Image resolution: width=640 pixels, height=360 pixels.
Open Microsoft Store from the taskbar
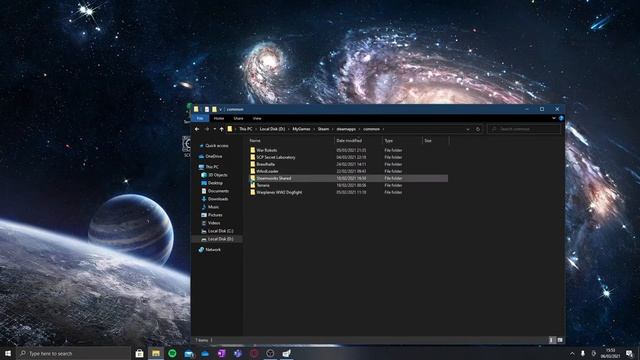[x=139, y=353]
